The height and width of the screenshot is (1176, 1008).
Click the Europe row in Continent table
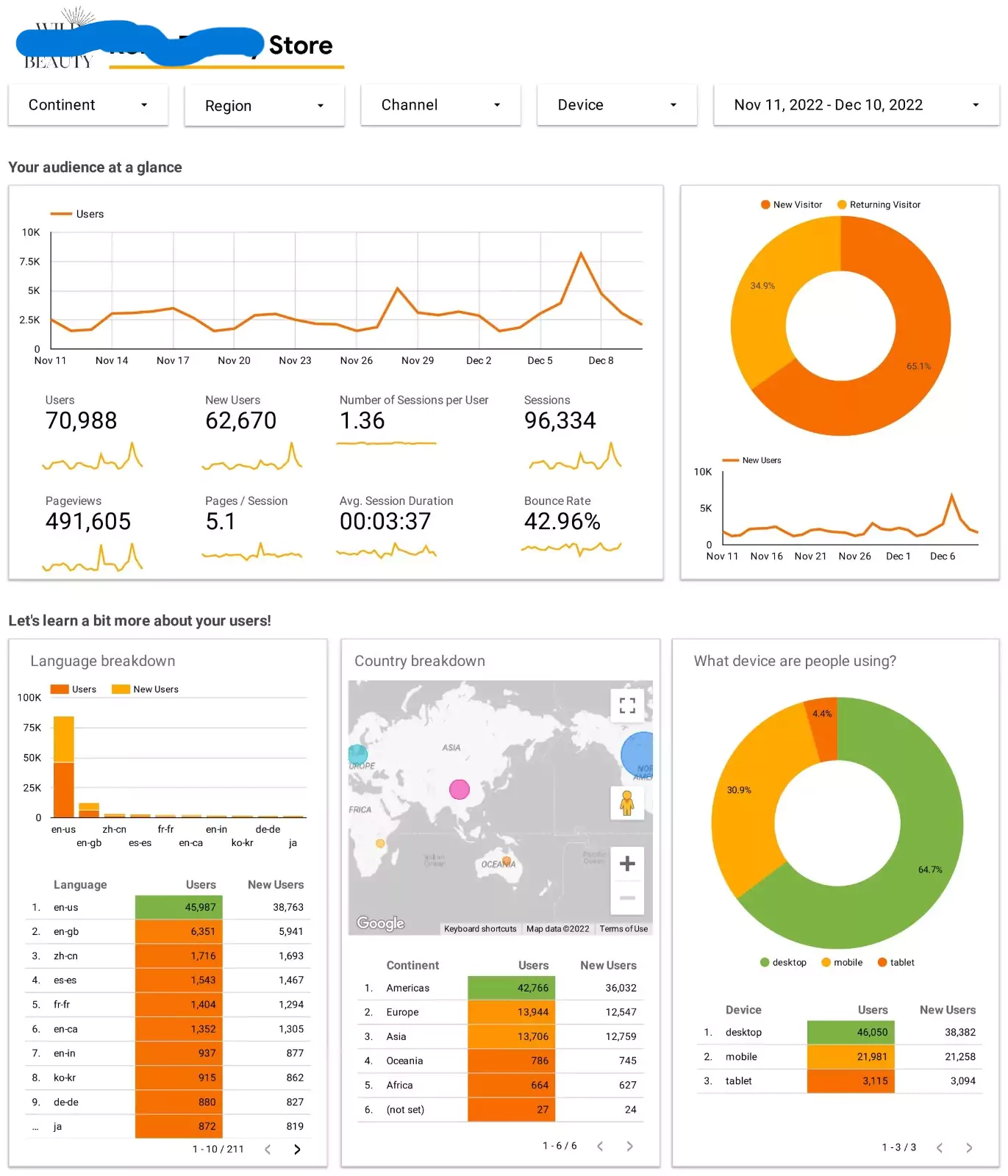501,1013
